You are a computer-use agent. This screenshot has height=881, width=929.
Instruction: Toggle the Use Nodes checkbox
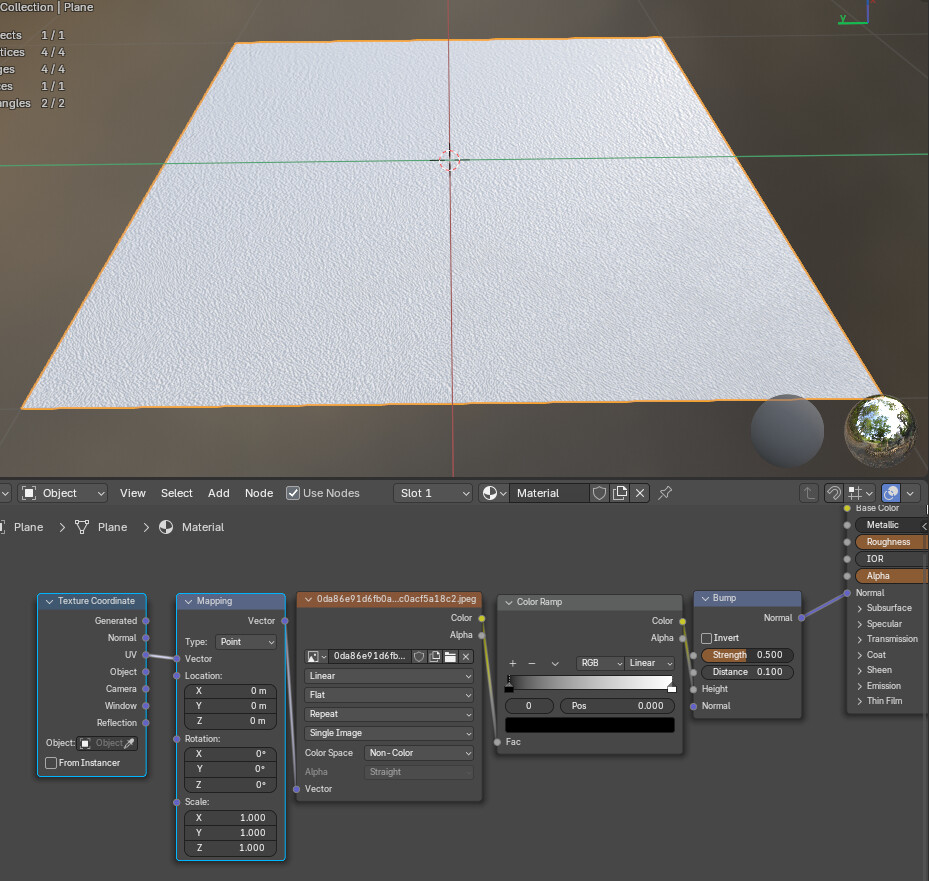tap(293, 493)
